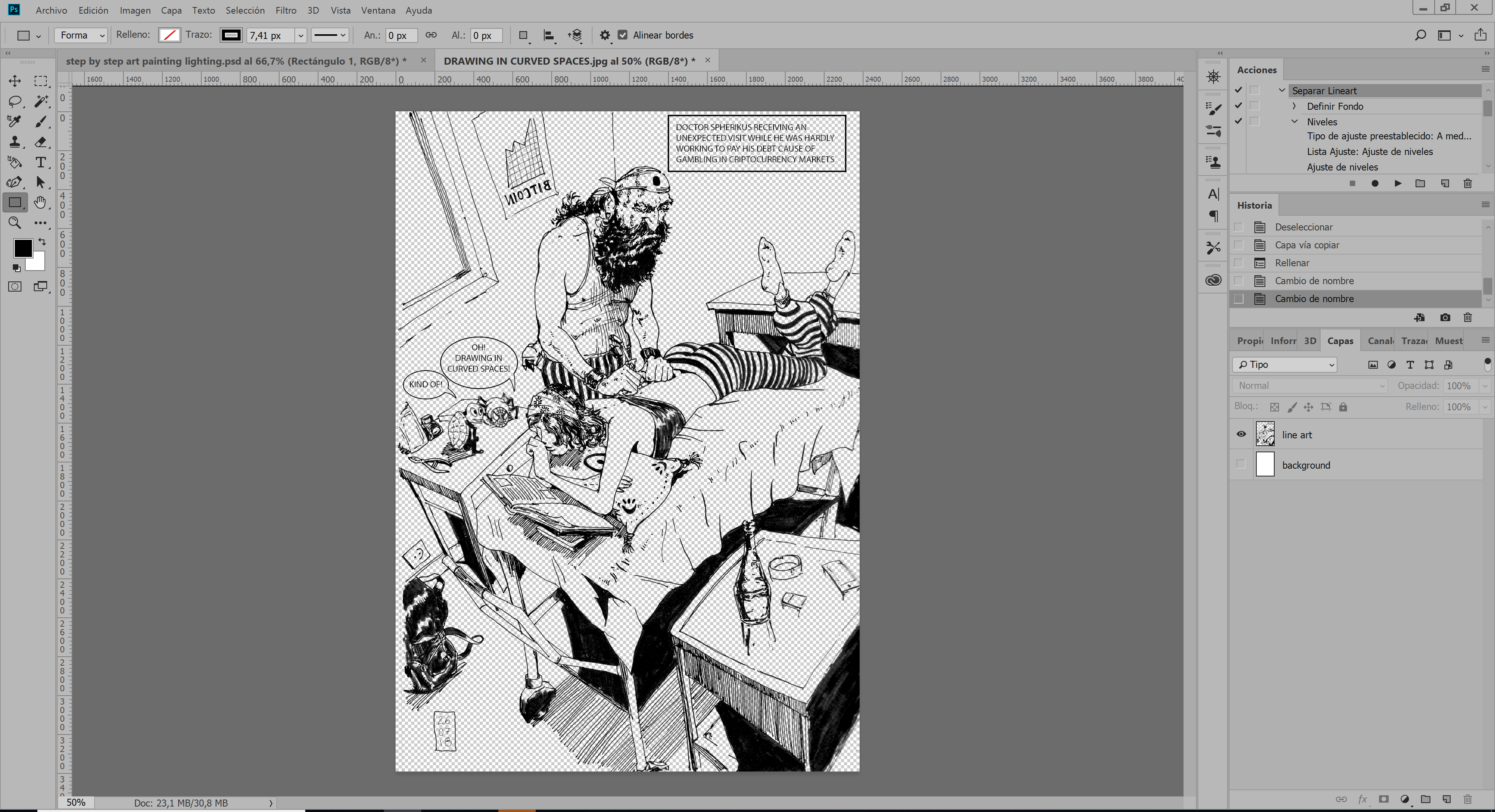Screen dimensions: 1495x812
Task: Uncheck Alinear bordes checkbox
Action: [623, 35]
